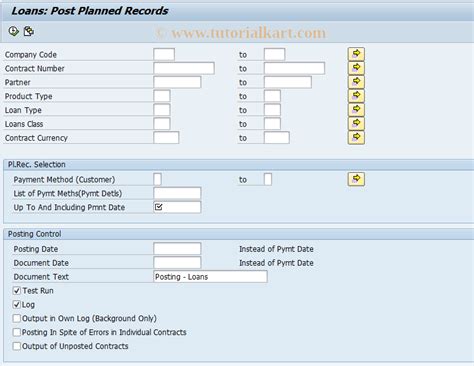Screen dimensions: 474x366
Task: Click the Get Variant toolbar icon
Action: click(29, 31)
